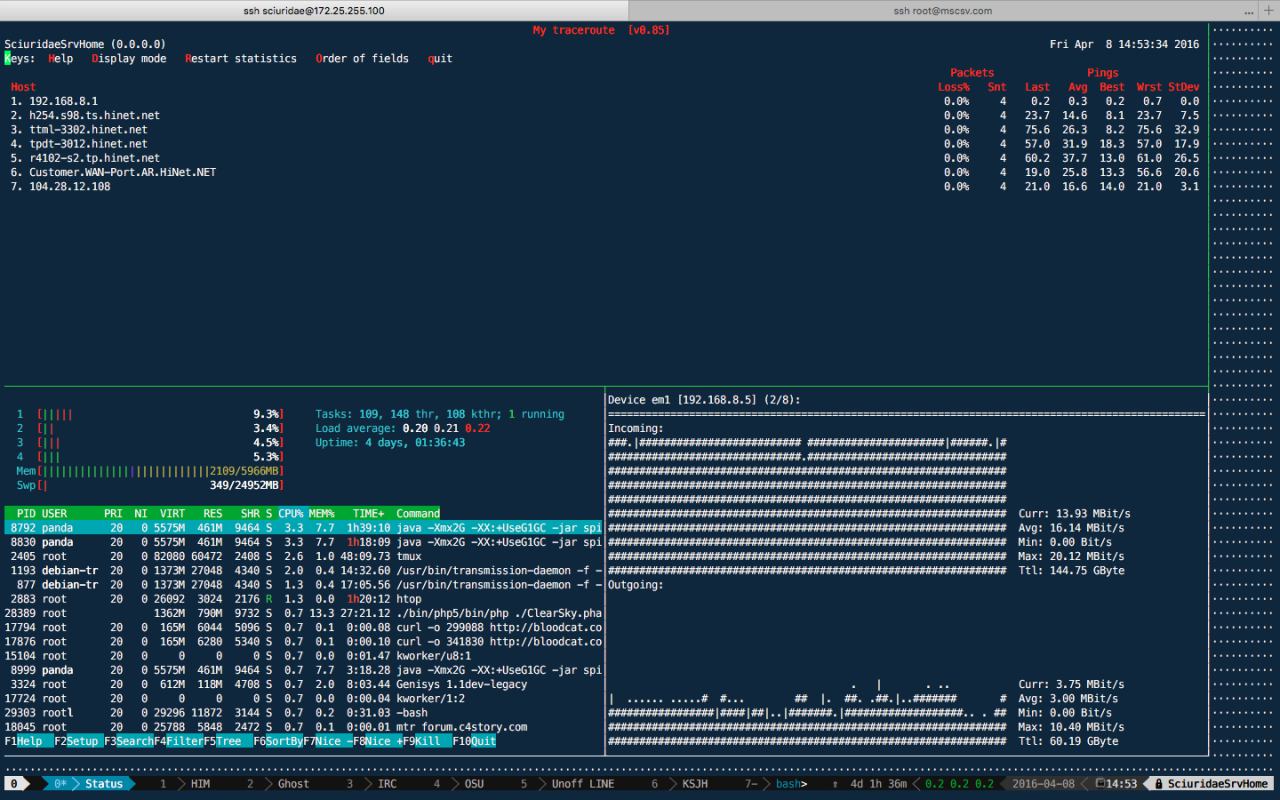Select the tmux process row PID 2405
1280x800 pixels.
[x=303, y=556]
